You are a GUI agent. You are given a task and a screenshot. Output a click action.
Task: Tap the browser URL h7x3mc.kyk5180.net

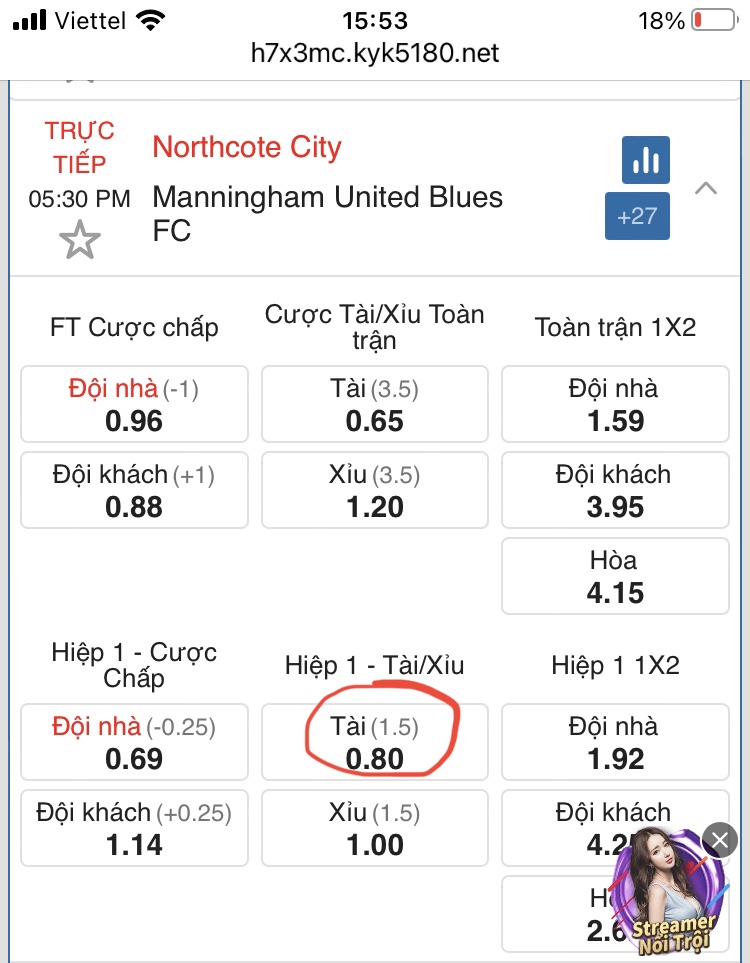[375, 53]
